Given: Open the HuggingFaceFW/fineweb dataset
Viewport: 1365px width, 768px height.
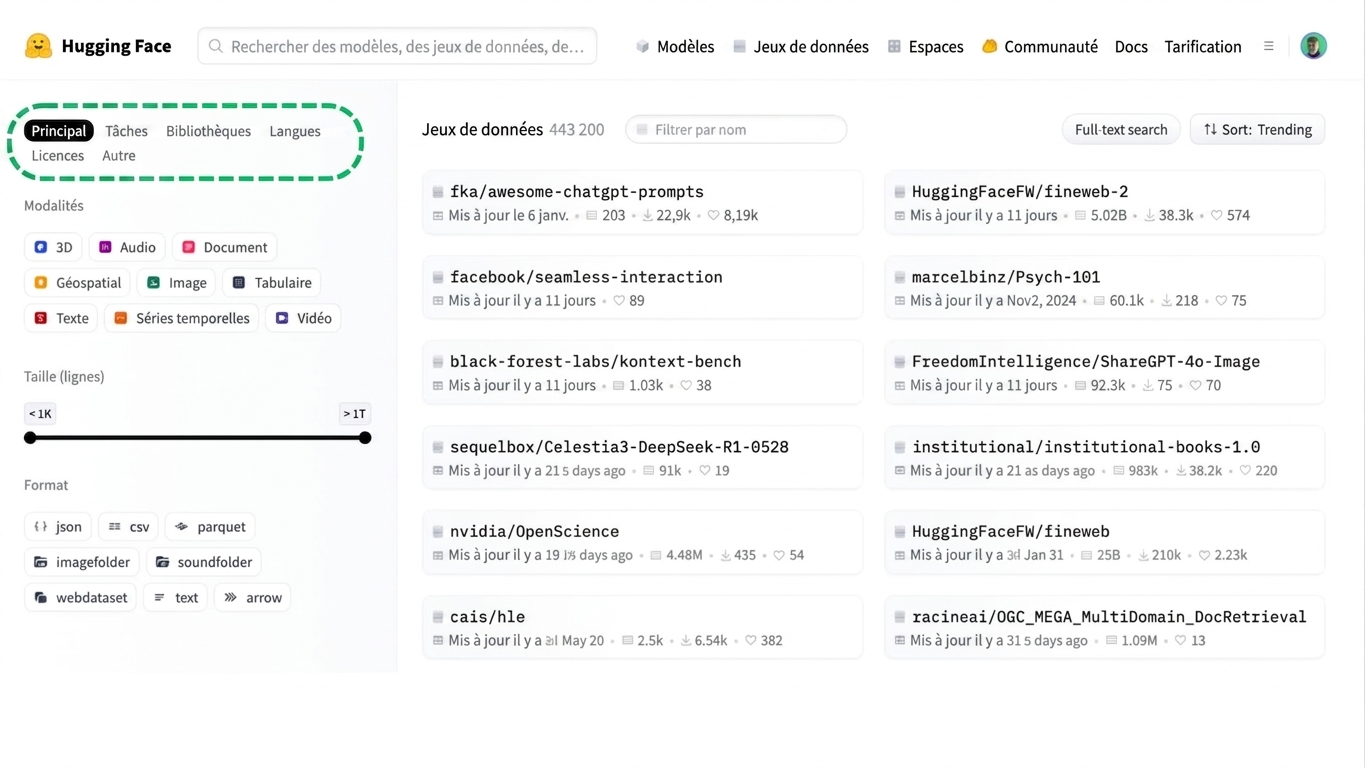Looking at the screenshot, I should [1104, 542].
